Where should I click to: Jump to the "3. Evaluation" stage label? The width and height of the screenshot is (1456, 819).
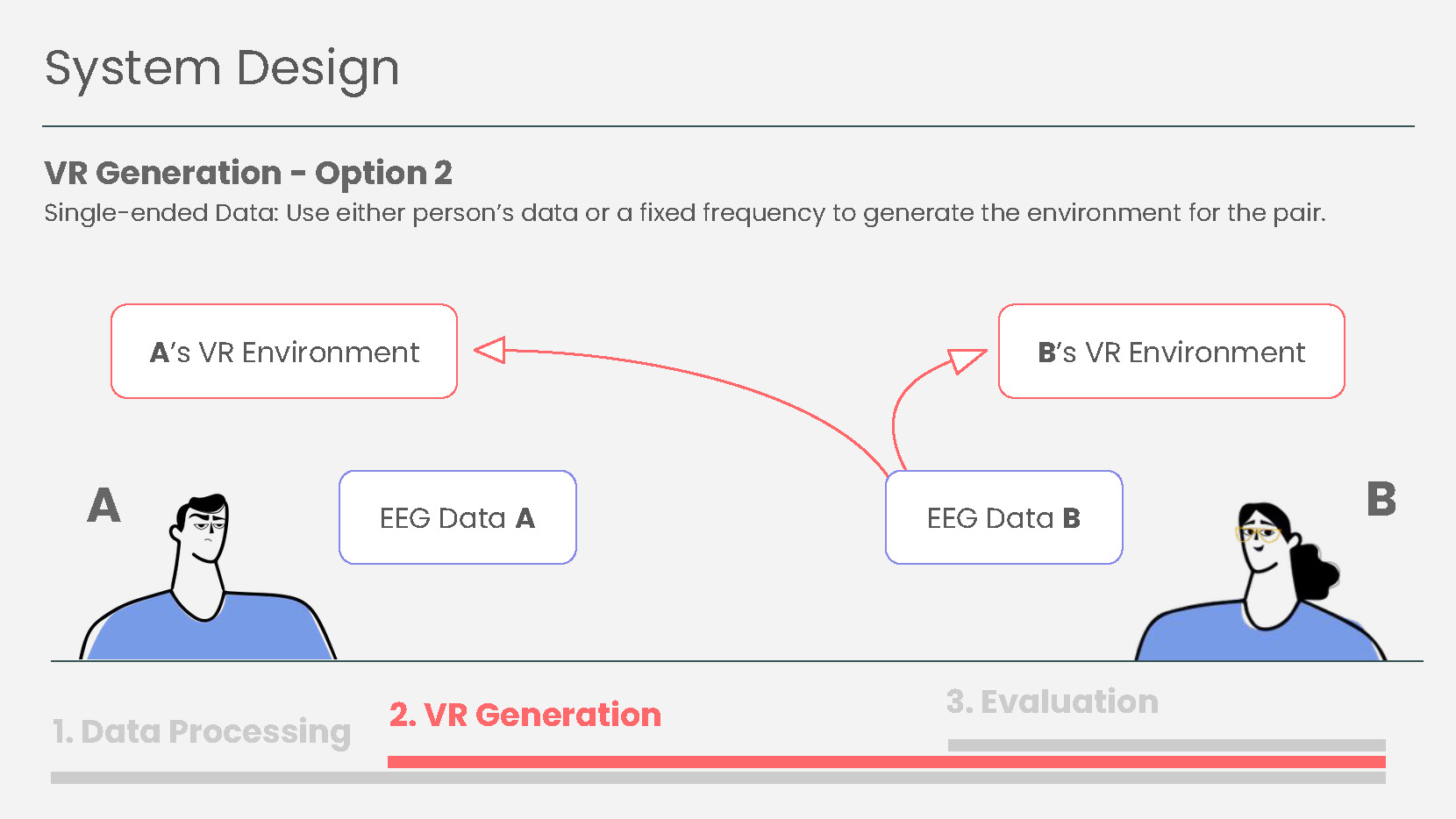1052,701
